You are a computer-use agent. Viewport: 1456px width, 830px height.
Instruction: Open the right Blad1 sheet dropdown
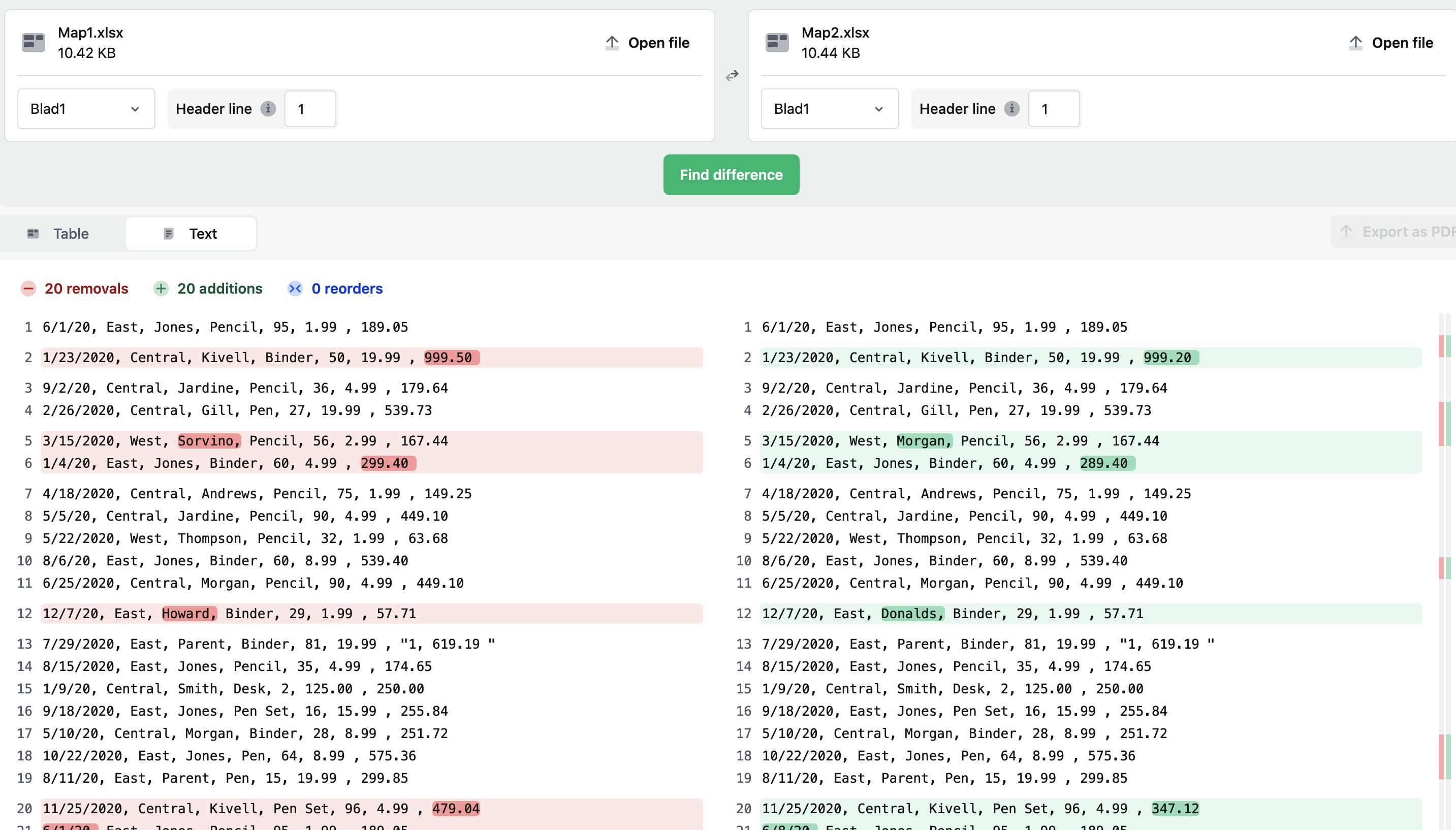[x=830, y=108]
